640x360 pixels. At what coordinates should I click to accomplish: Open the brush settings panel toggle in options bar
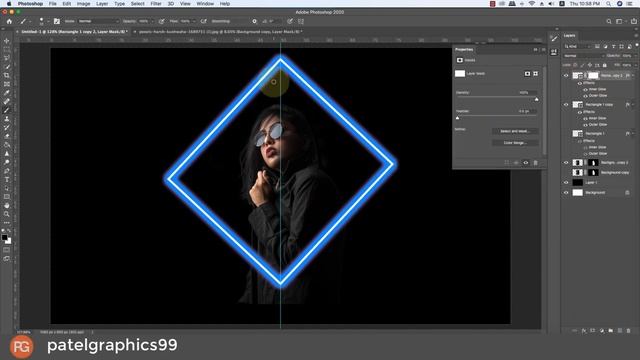[x=57, y=21]
